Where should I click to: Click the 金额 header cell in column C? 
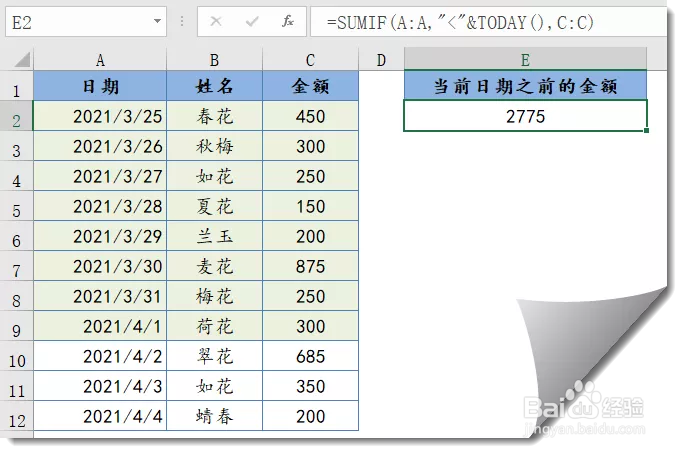tap(310, 86)
